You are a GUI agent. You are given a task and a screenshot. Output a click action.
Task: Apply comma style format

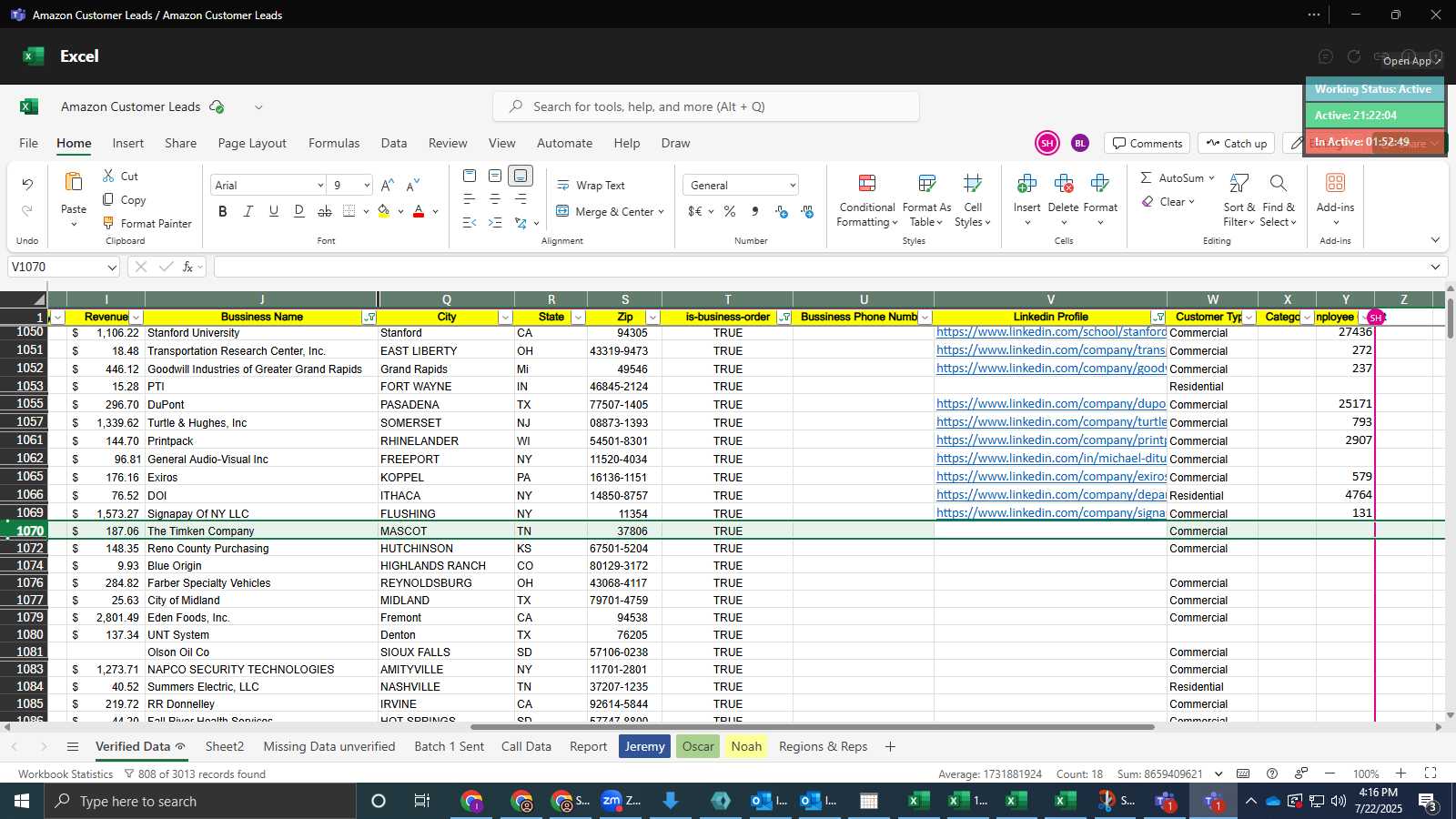(x=754, y=211)
